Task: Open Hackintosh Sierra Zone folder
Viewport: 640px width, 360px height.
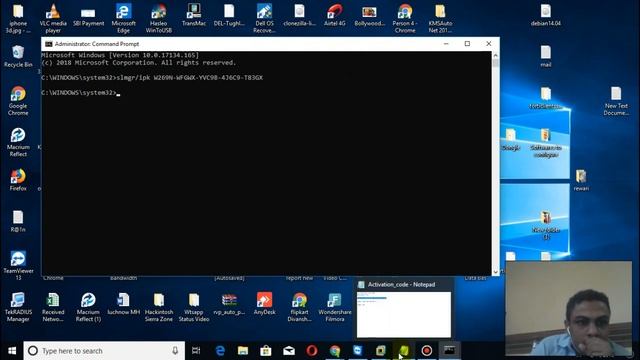Action: (159, 307)
